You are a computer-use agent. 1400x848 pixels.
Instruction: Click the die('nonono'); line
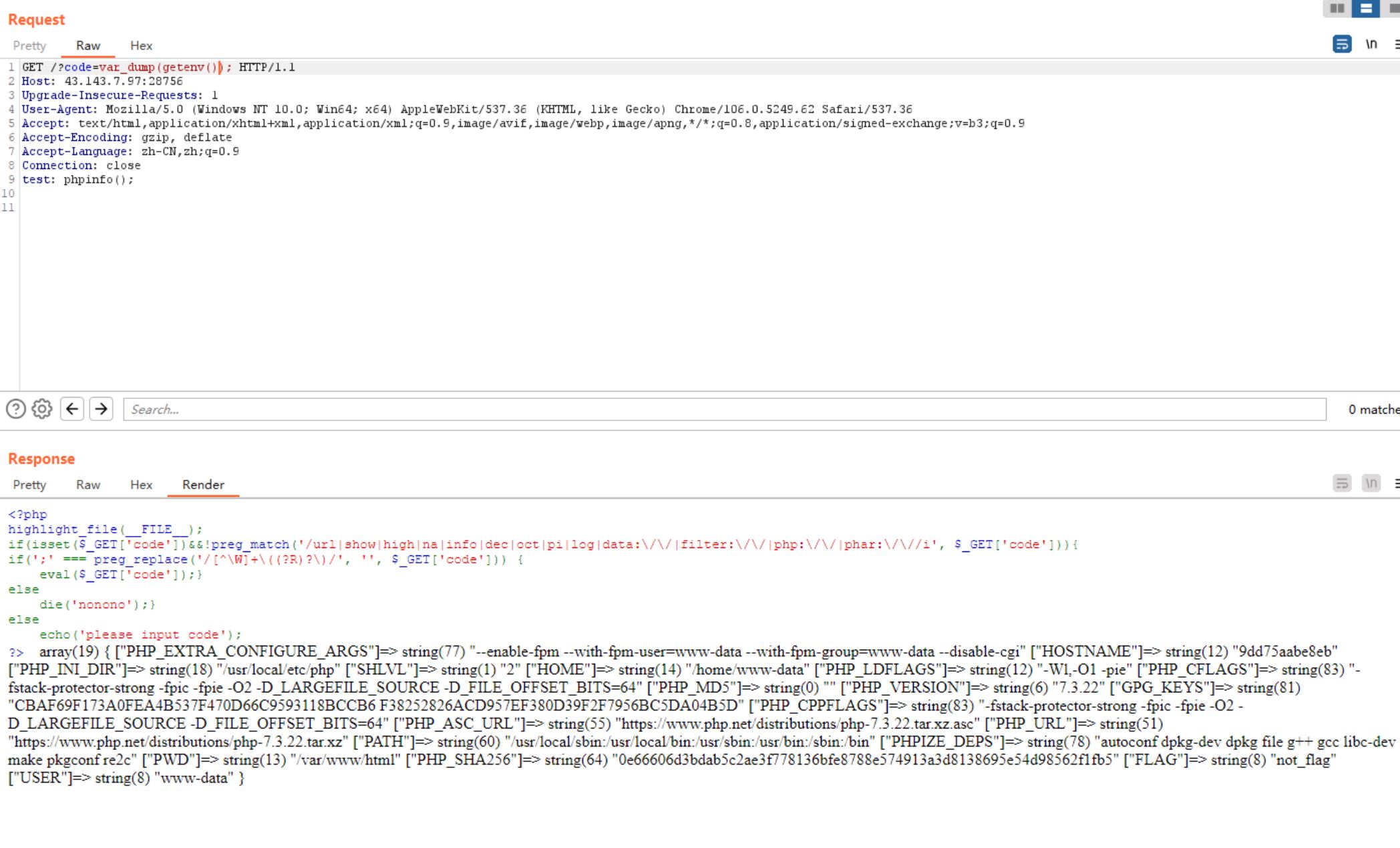point(98,605)
